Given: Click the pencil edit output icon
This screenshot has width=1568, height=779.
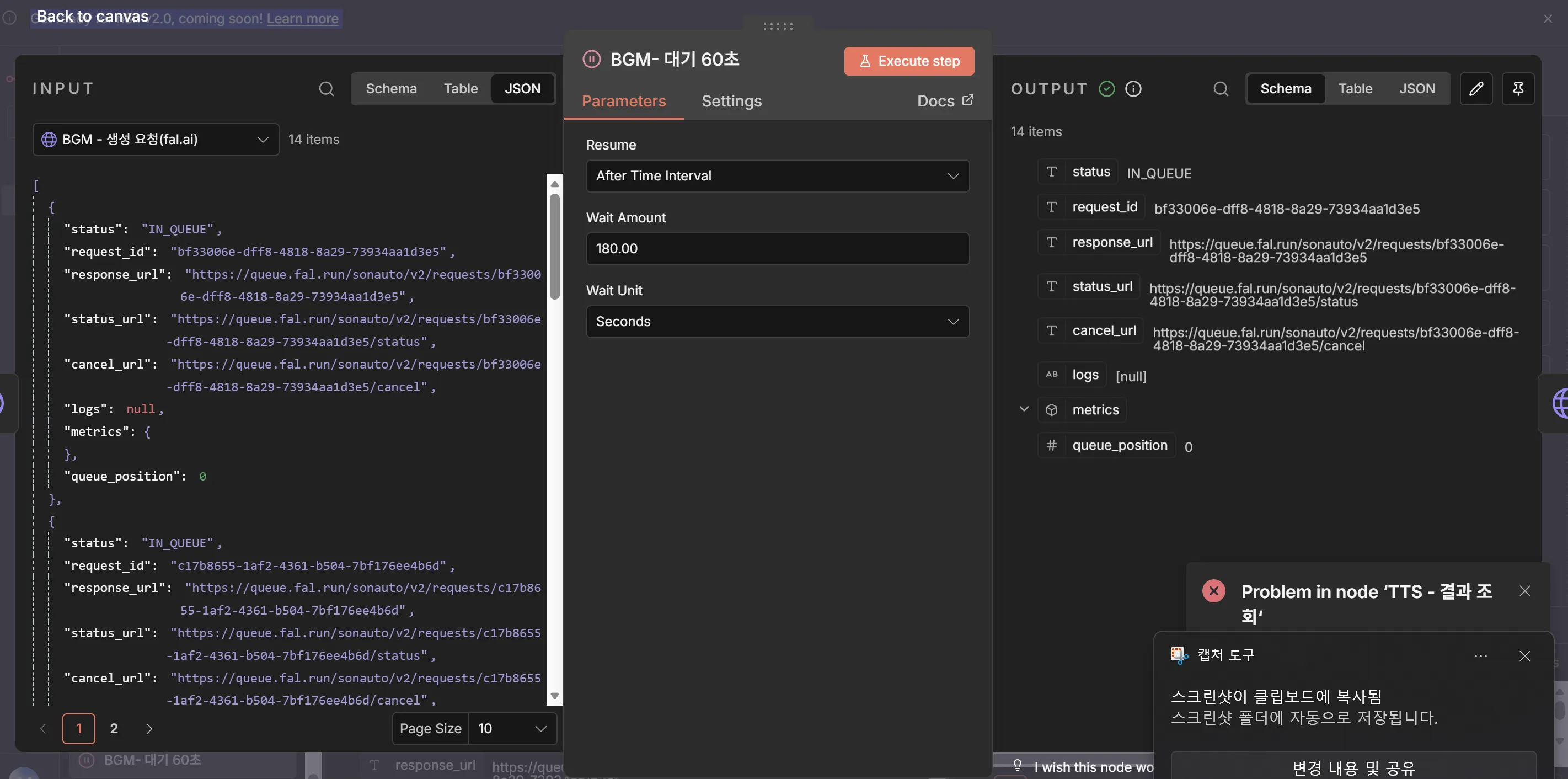Looking at the screenshot, I should (x=1476, y=89).
